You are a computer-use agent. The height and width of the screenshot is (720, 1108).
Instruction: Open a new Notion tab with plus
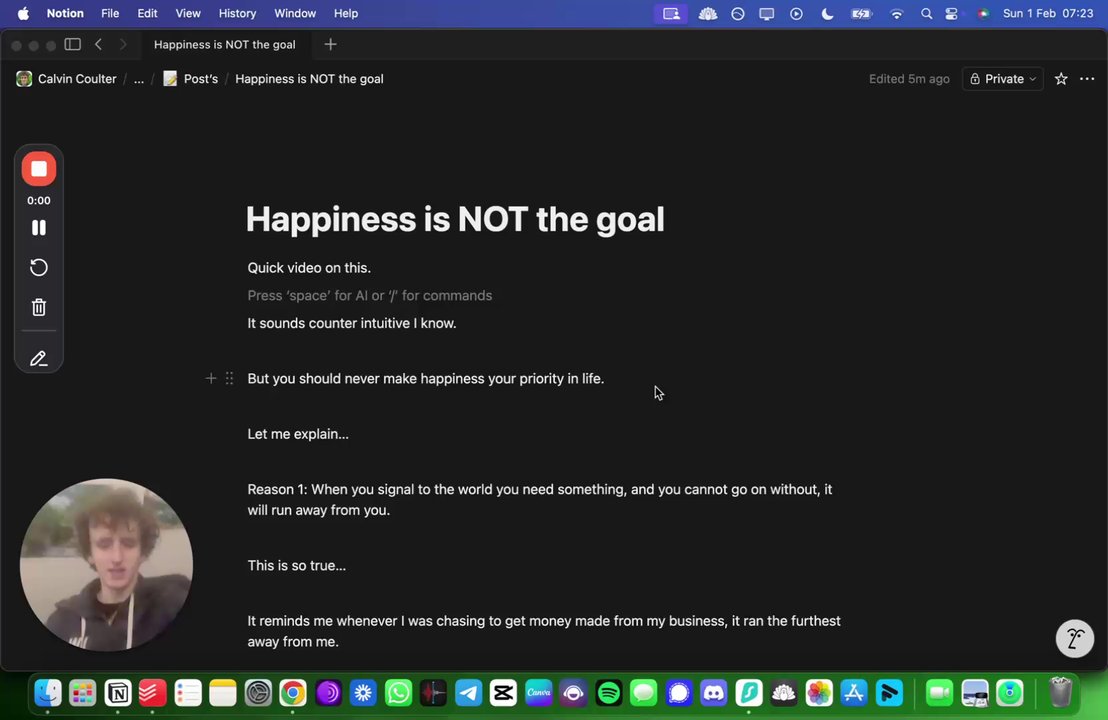[330, 45]
